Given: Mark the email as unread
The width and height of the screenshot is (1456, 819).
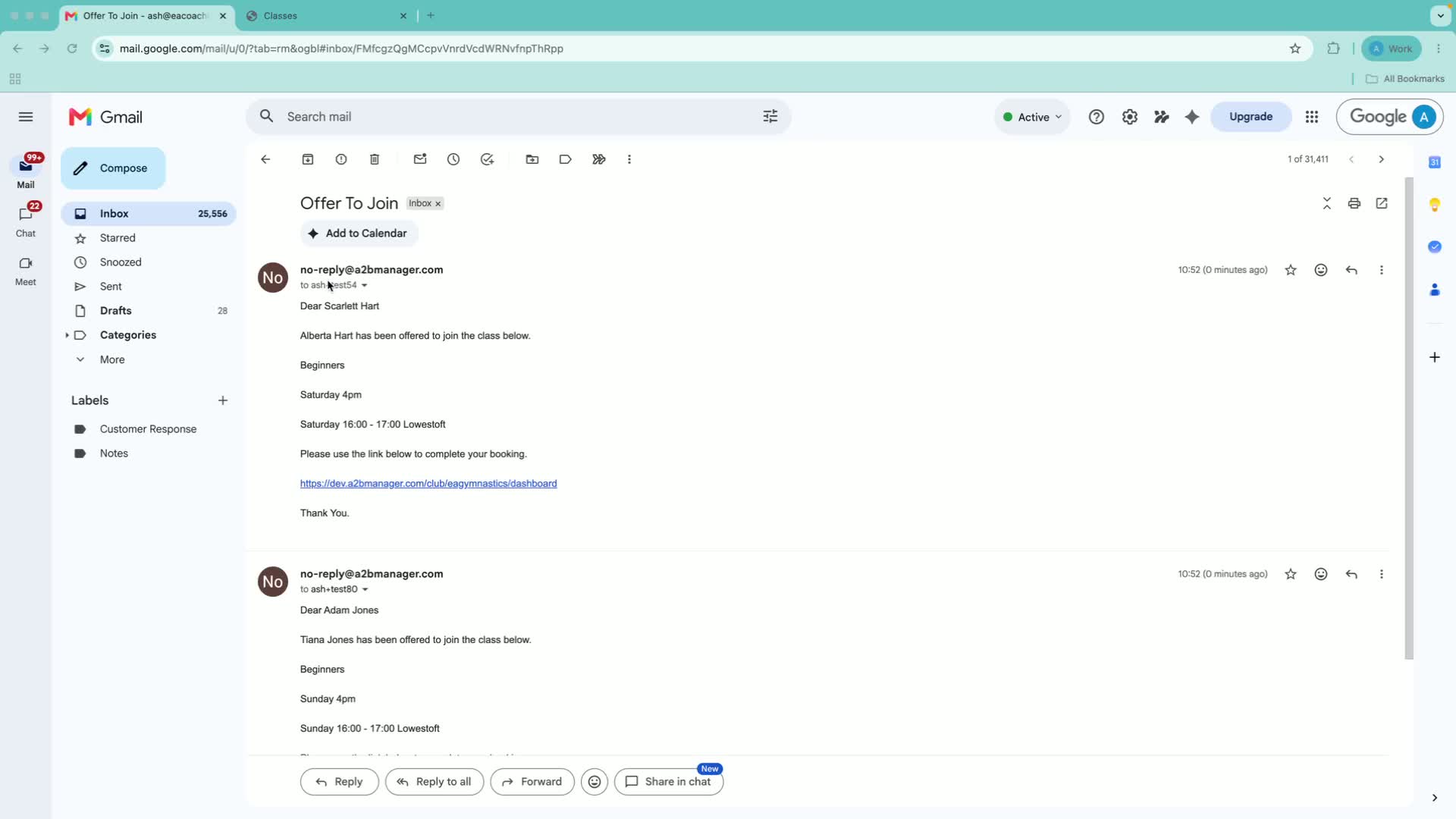Looking at the screenshot, I should 420,159.
